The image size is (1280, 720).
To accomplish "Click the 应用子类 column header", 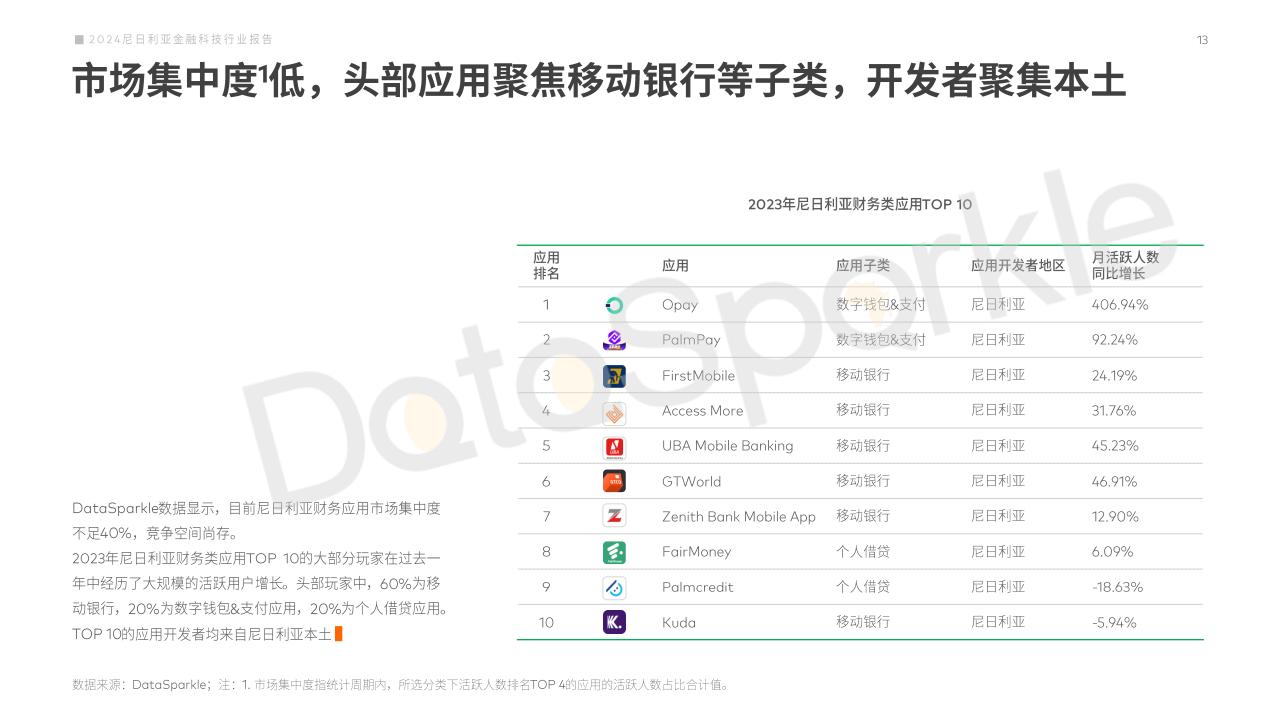I will point(863,266).
